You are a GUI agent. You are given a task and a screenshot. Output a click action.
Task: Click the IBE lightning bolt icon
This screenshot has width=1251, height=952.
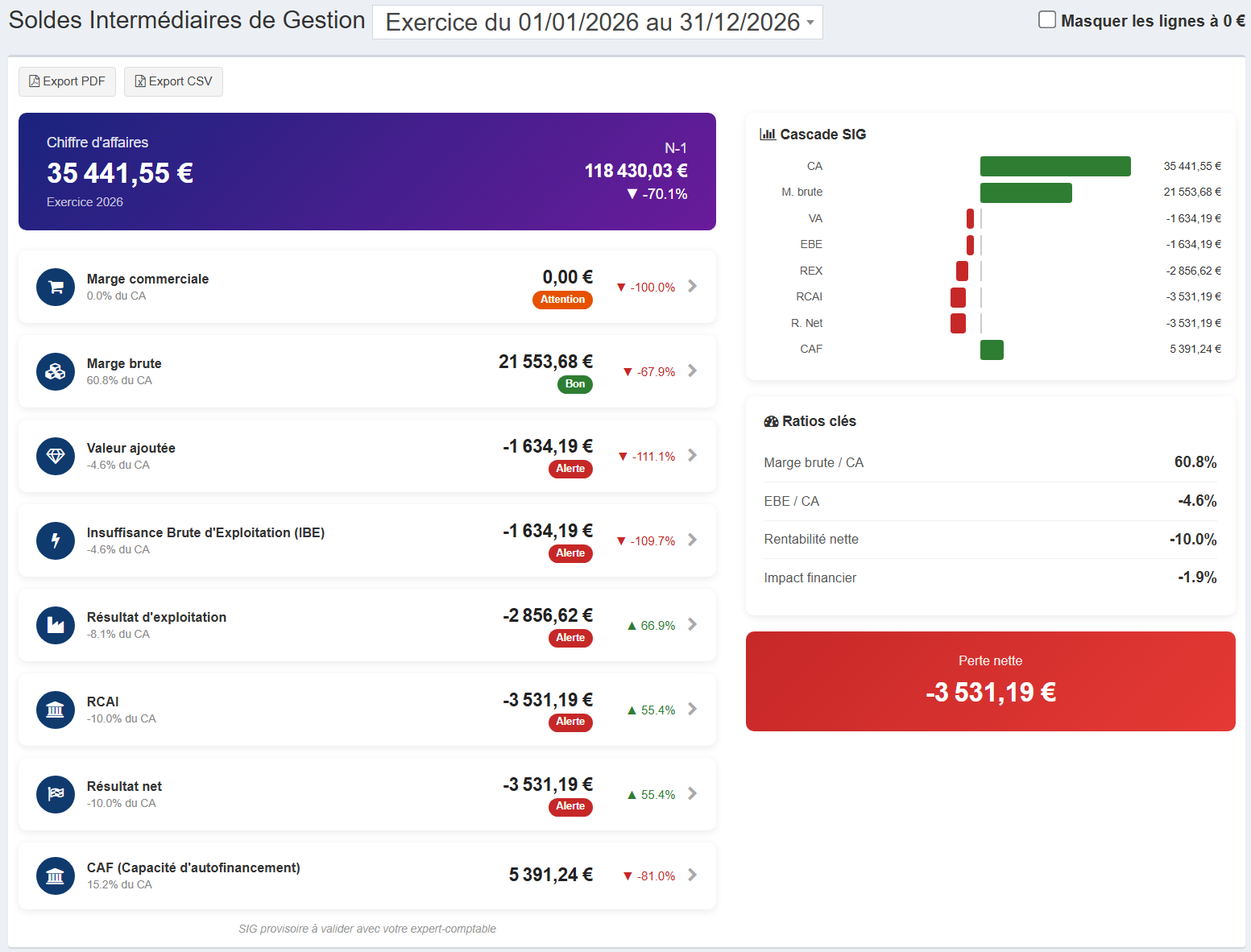click(x=56, y=540)
